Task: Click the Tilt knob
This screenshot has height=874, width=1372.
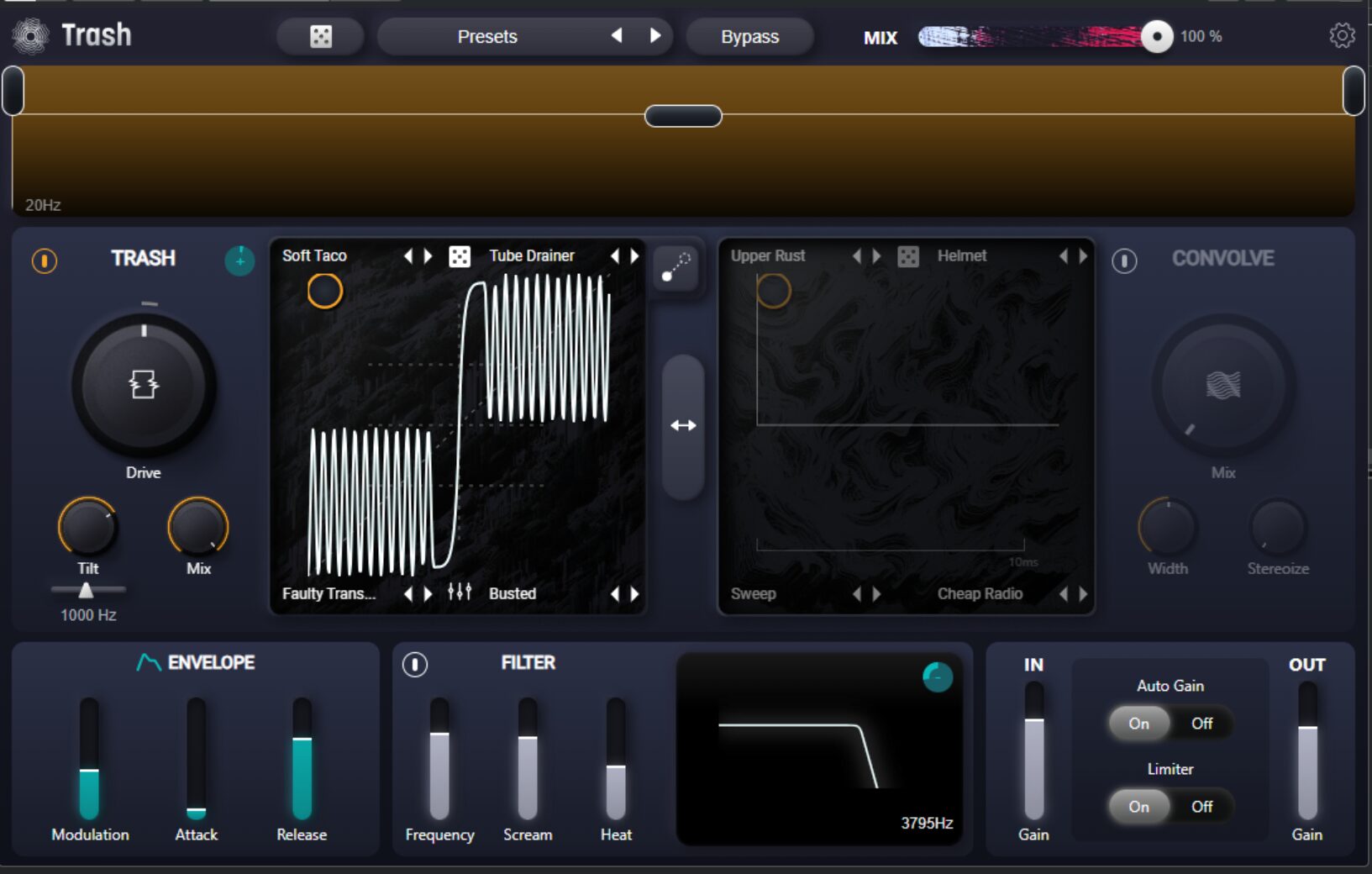Action: pos(87,527)
